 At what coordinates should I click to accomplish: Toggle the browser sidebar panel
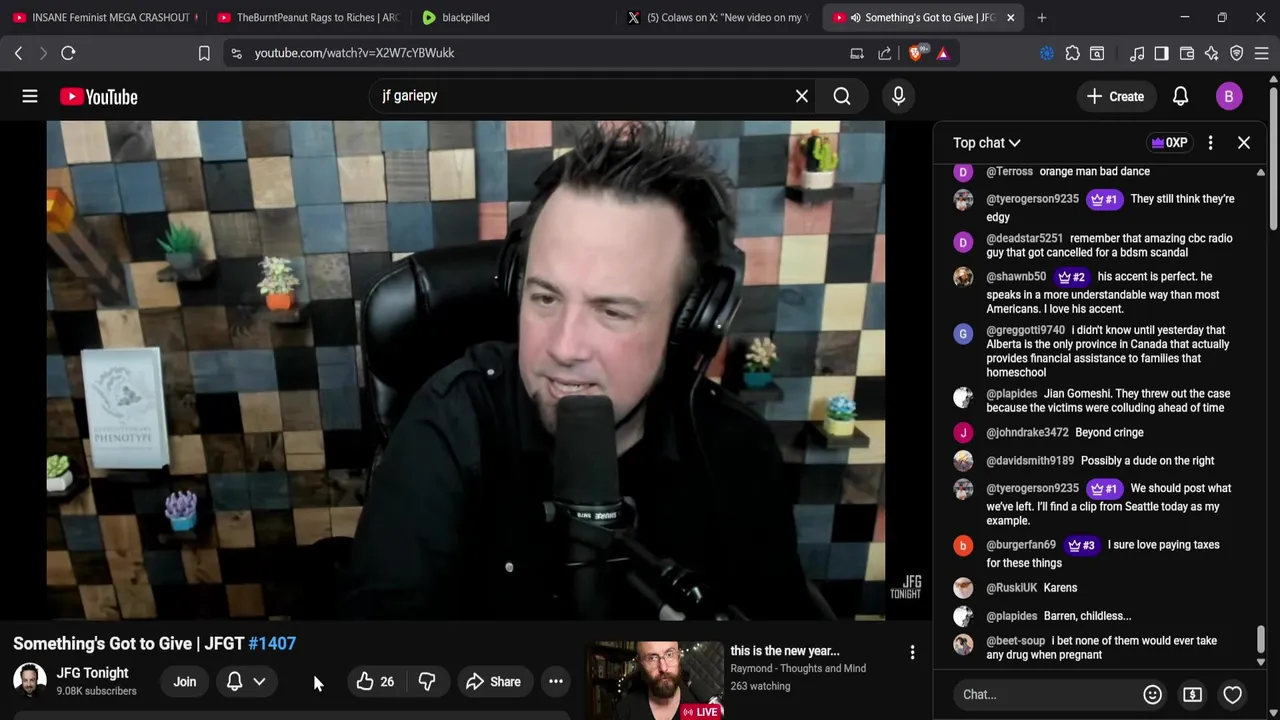(x=1161, y=53)
